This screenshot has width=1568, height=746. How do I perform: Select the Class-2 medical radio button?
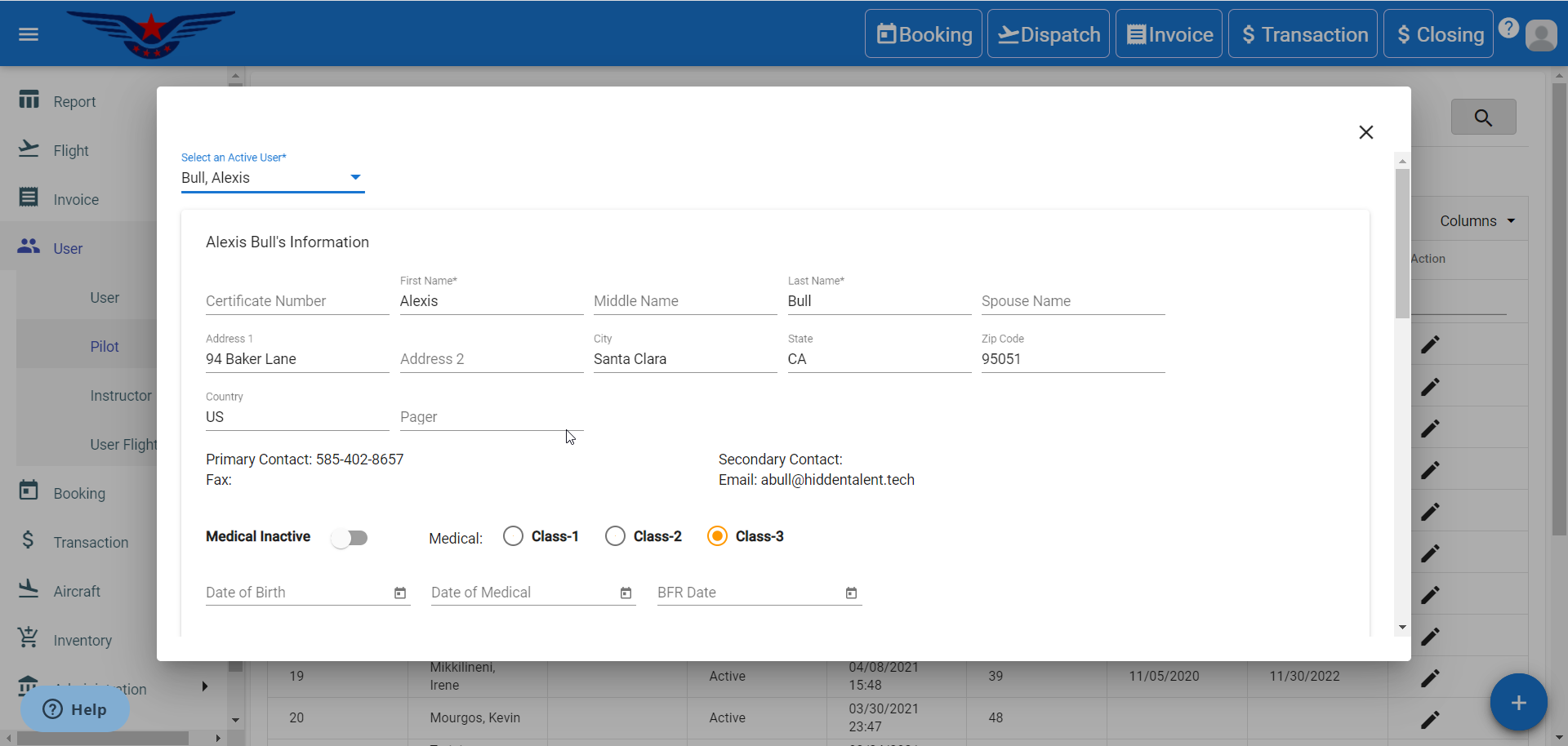[616, 536]
